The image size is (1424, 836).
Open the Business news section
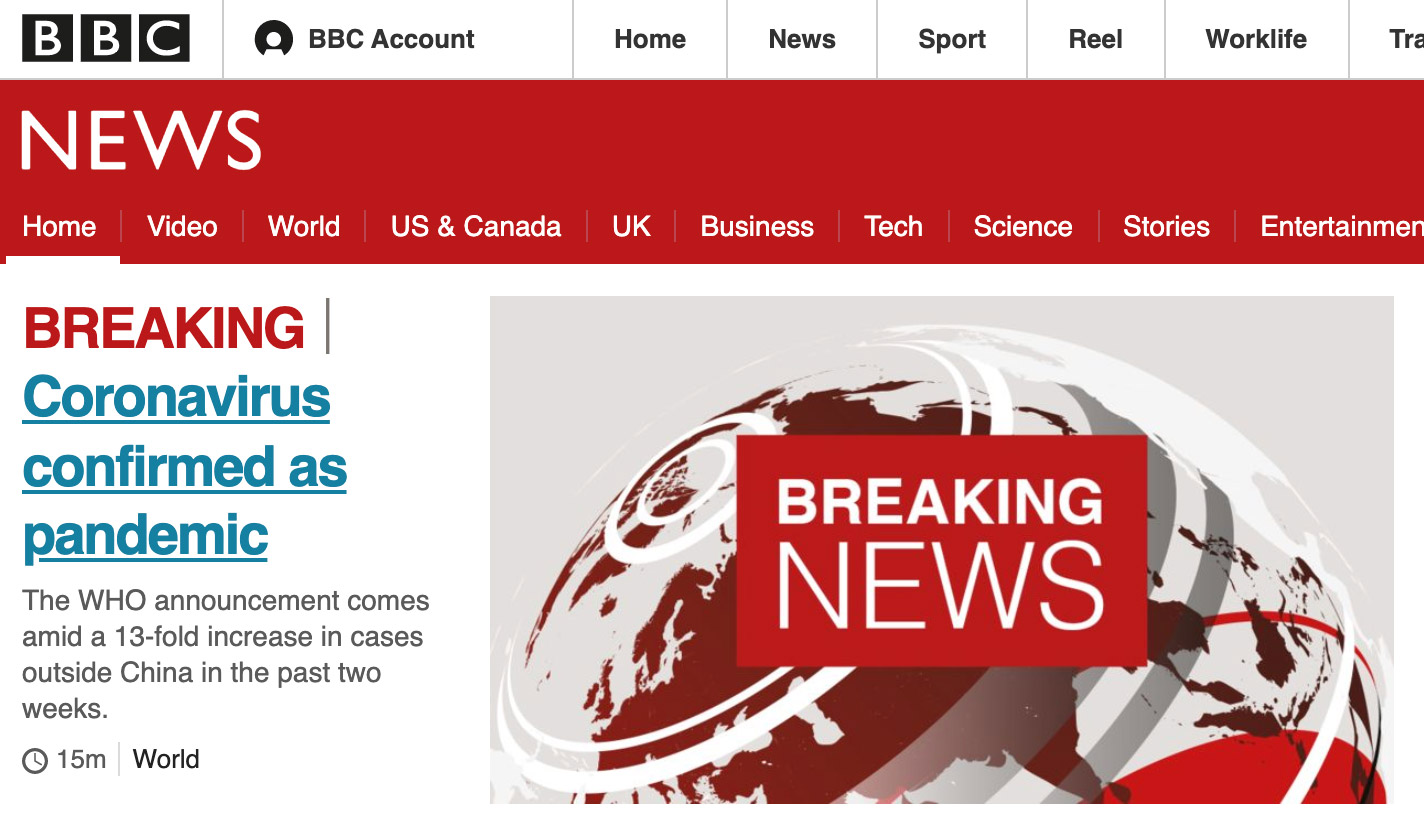tap(757, 226)
